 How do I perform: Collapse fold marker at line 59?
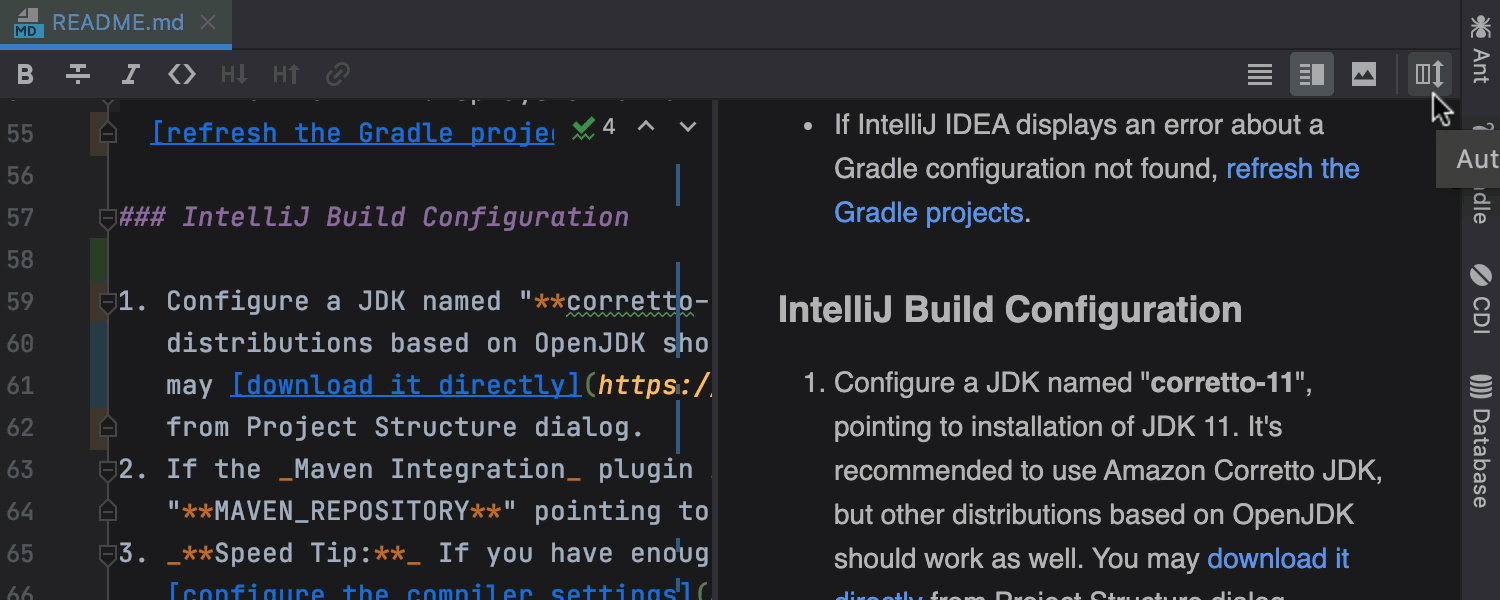[x=107, y=301]
